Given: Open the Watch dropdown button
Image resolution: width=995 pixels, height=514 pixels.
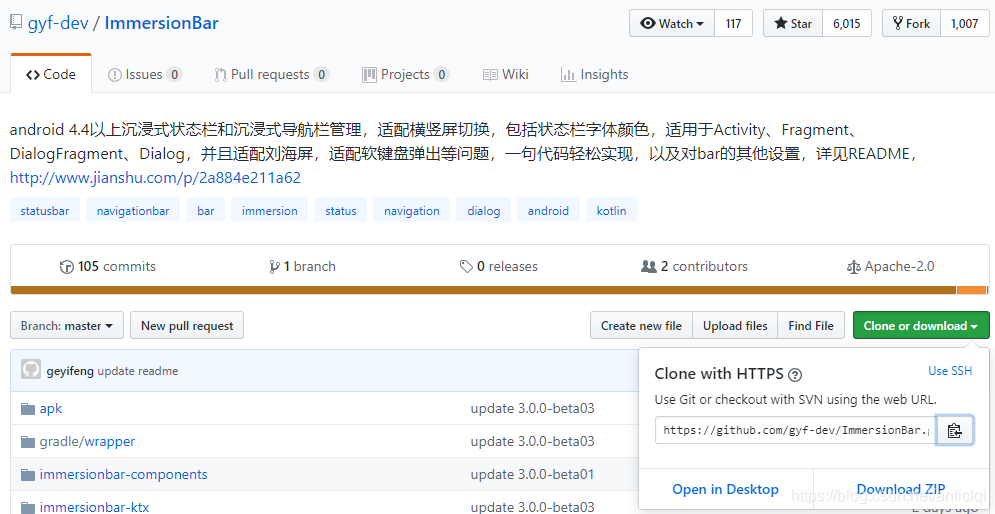Looking at the screenshot, I should point(672,23).
